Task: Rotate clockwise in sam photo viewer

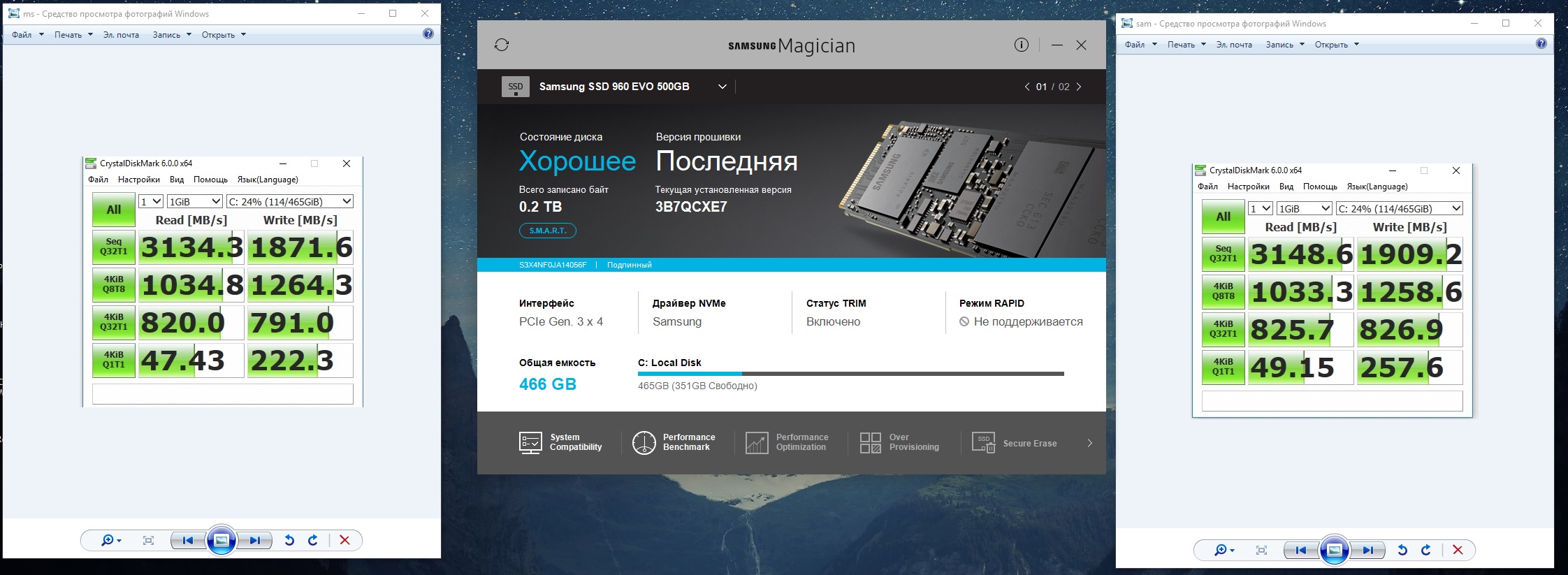Action: click(x=1426, y=550)
